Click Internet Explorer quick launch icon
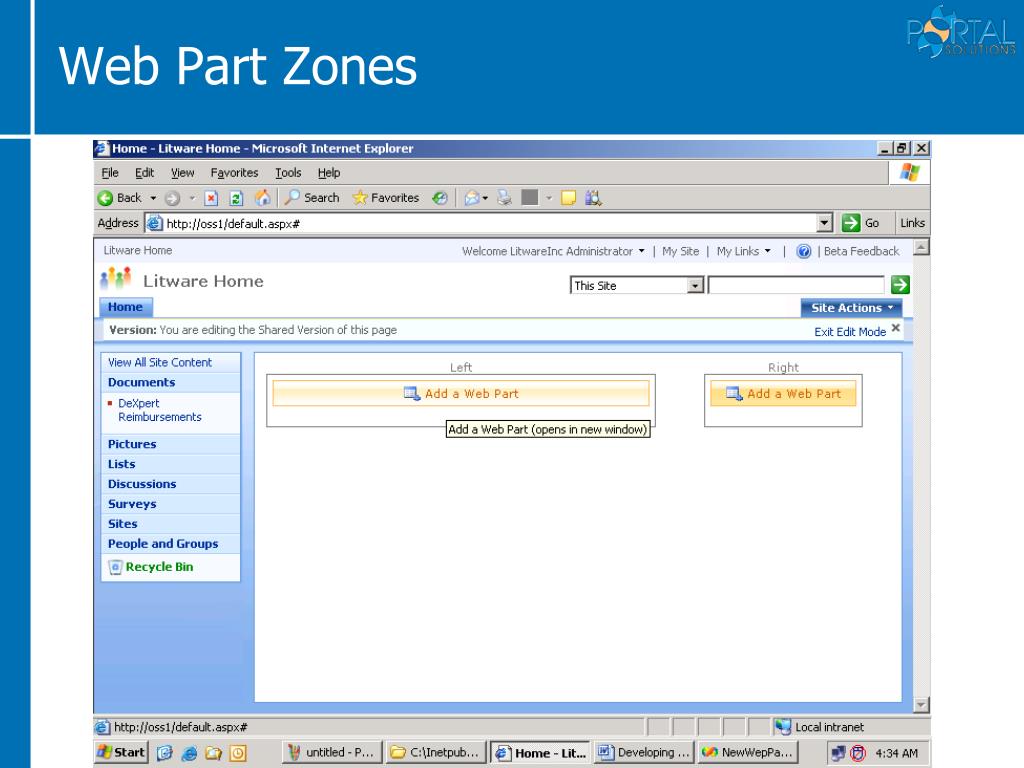Screen dimensions: 1024x768 click(x=189, y=753)
